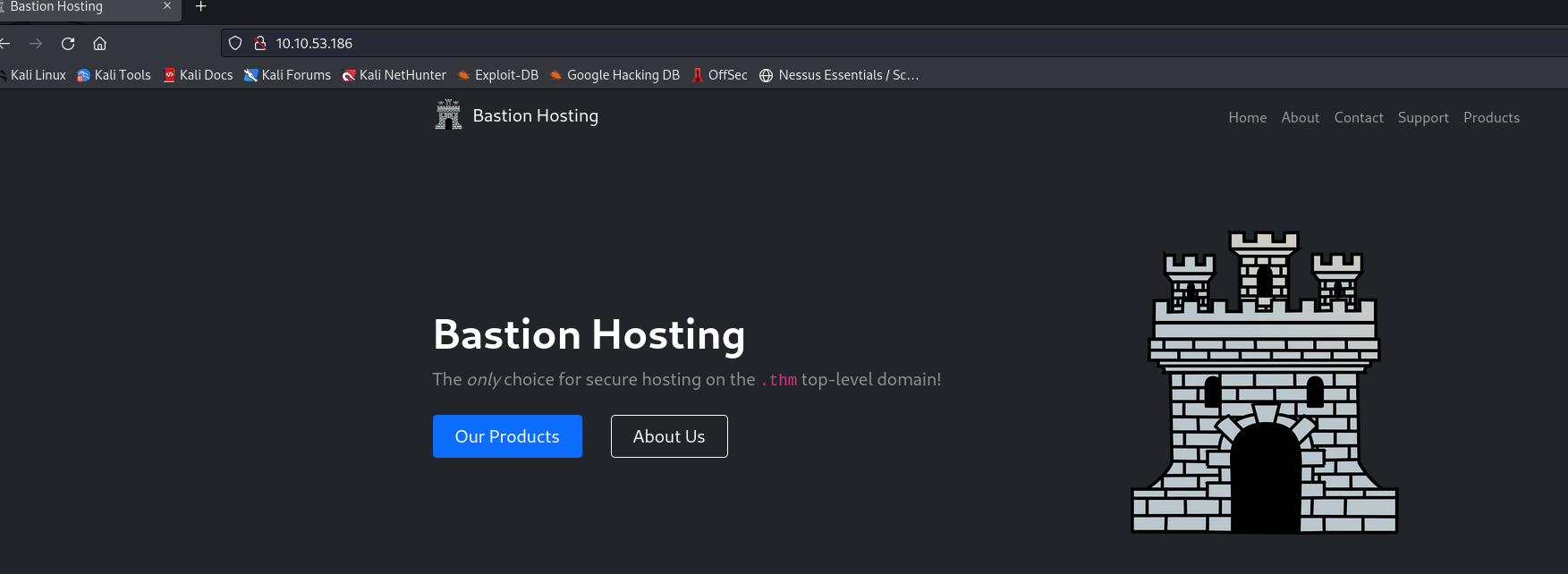Navigate to the Contact page

[x=1358, y=118]
